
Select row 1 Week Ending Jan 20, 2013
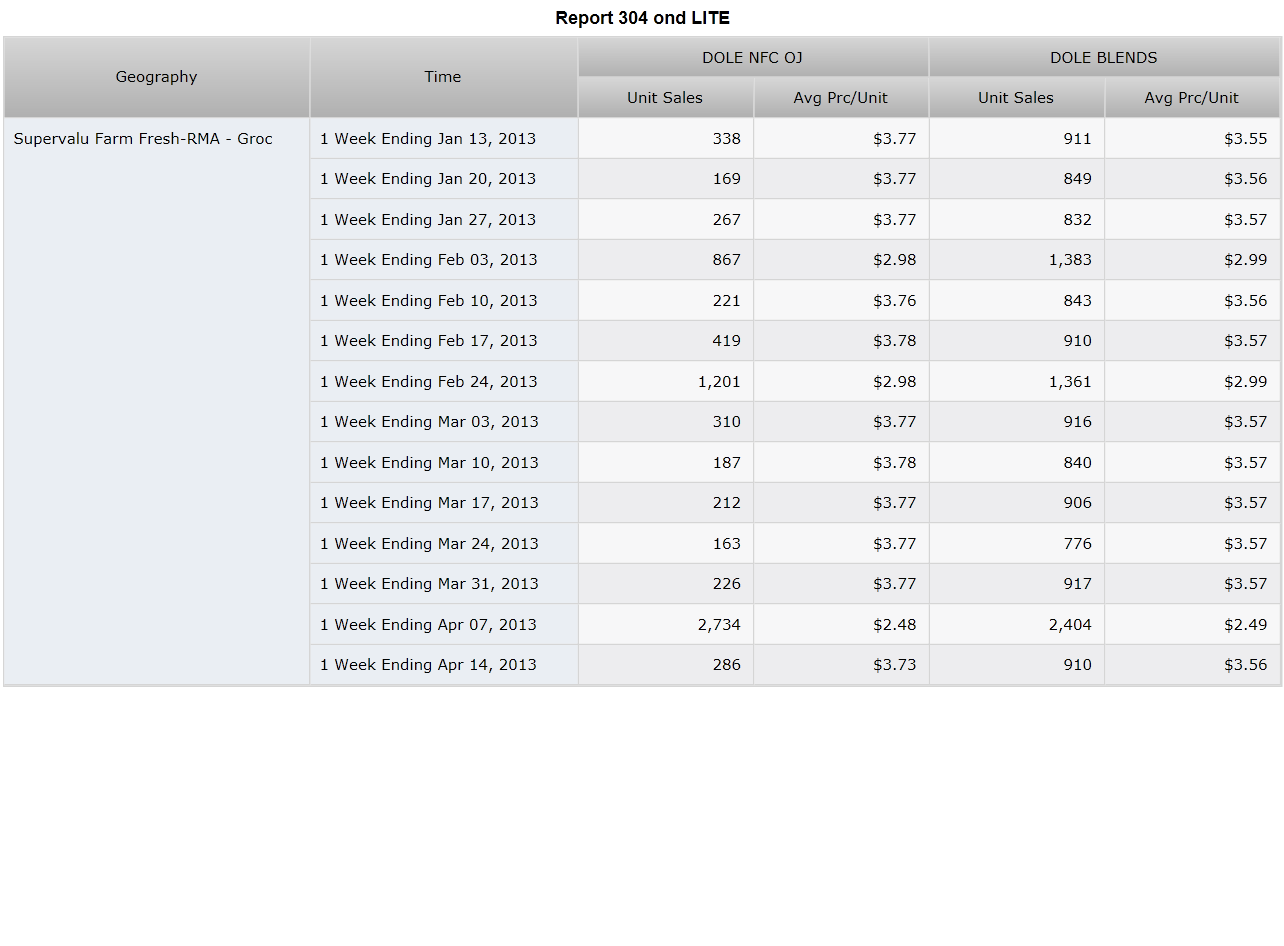click(444, 179)
